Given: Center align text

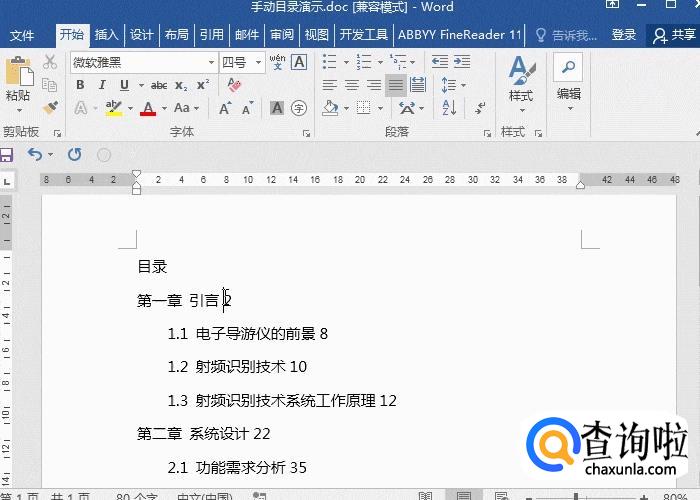Looking at the screenshot, I should coord(352,85).
